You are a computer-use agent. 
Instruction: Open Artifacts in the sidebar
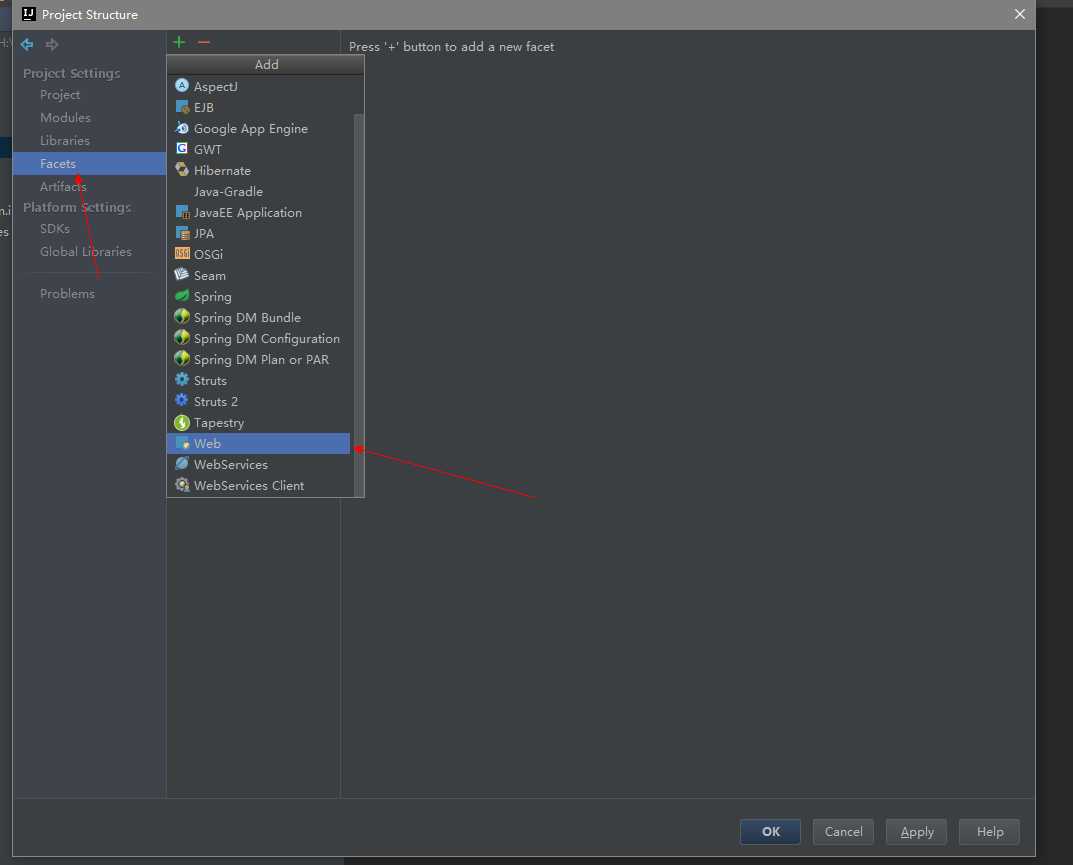click(x=63, y=186)
